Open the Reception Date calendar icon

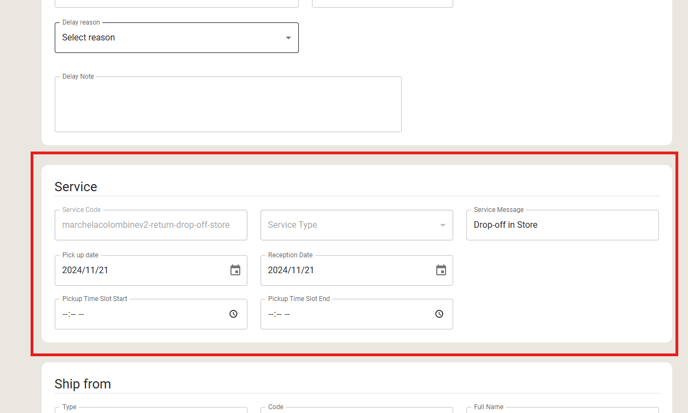click(x=441, y=270)
